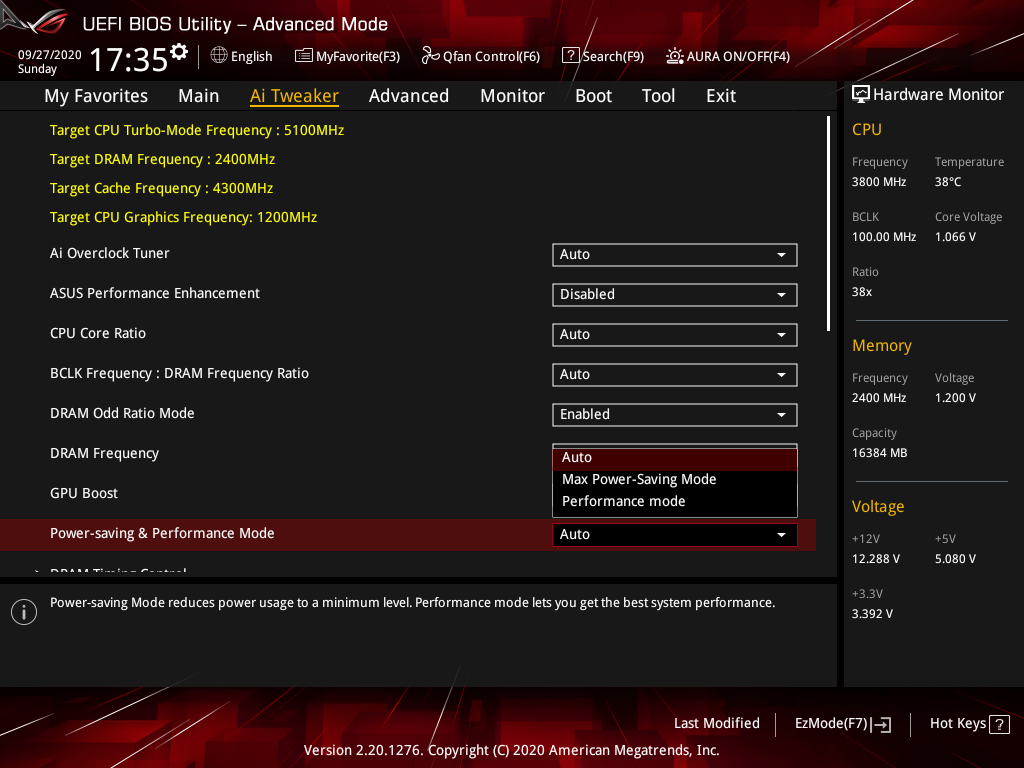Switch to the Boot tab
Viewport: 1024px width, 768px height.
pos(593,96)
